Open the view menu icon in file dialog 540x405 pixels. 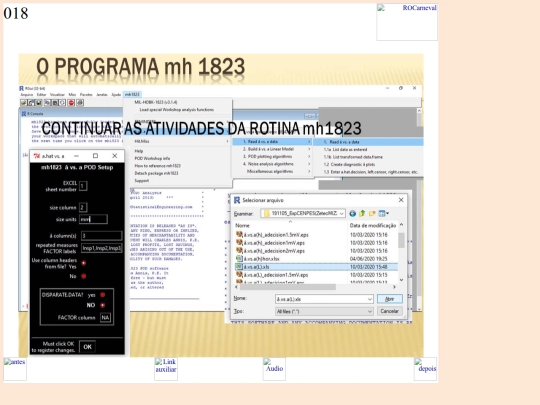click(x=383, y=214)
